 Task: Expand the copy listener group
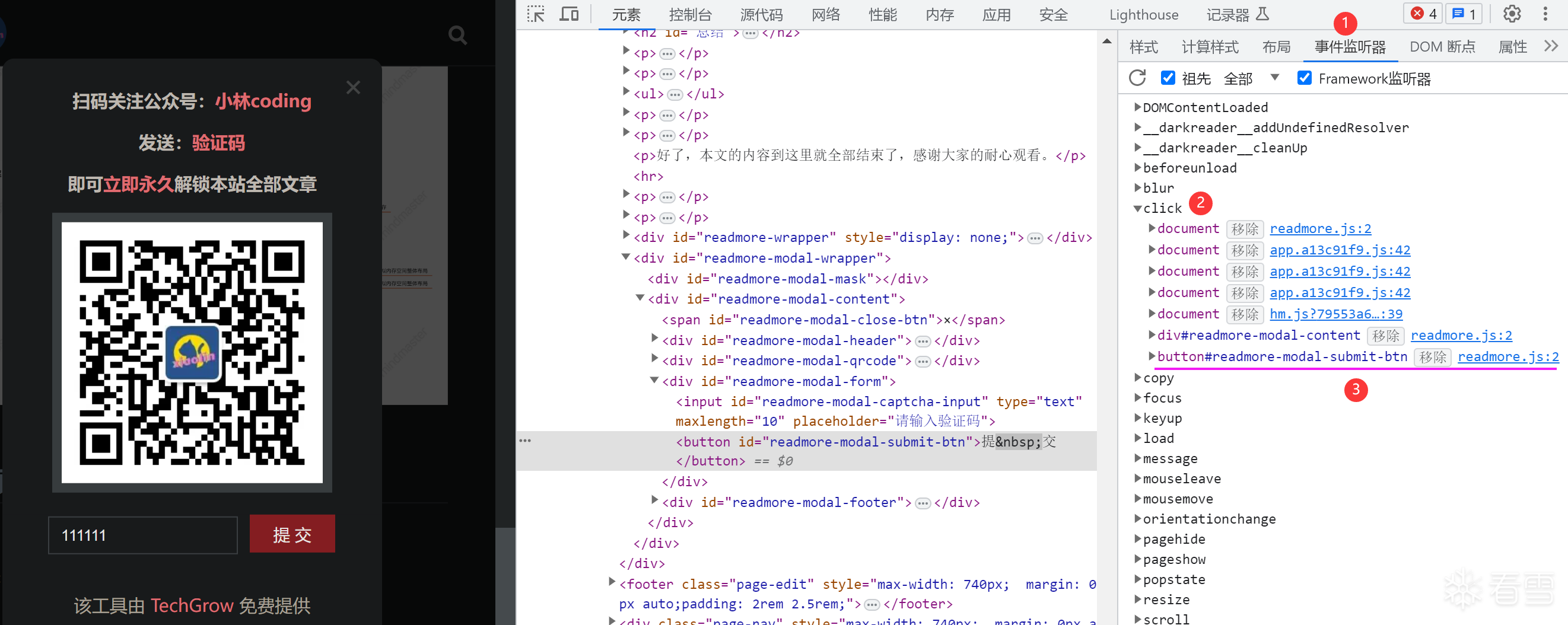click(x=1137, y=378)
